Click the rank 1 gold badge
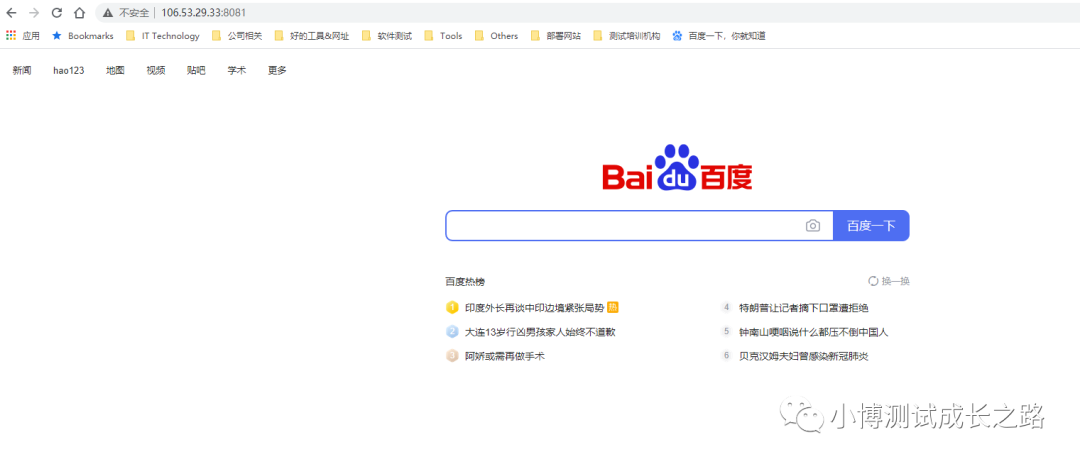The image size is (1080, 464). (452, 307)
